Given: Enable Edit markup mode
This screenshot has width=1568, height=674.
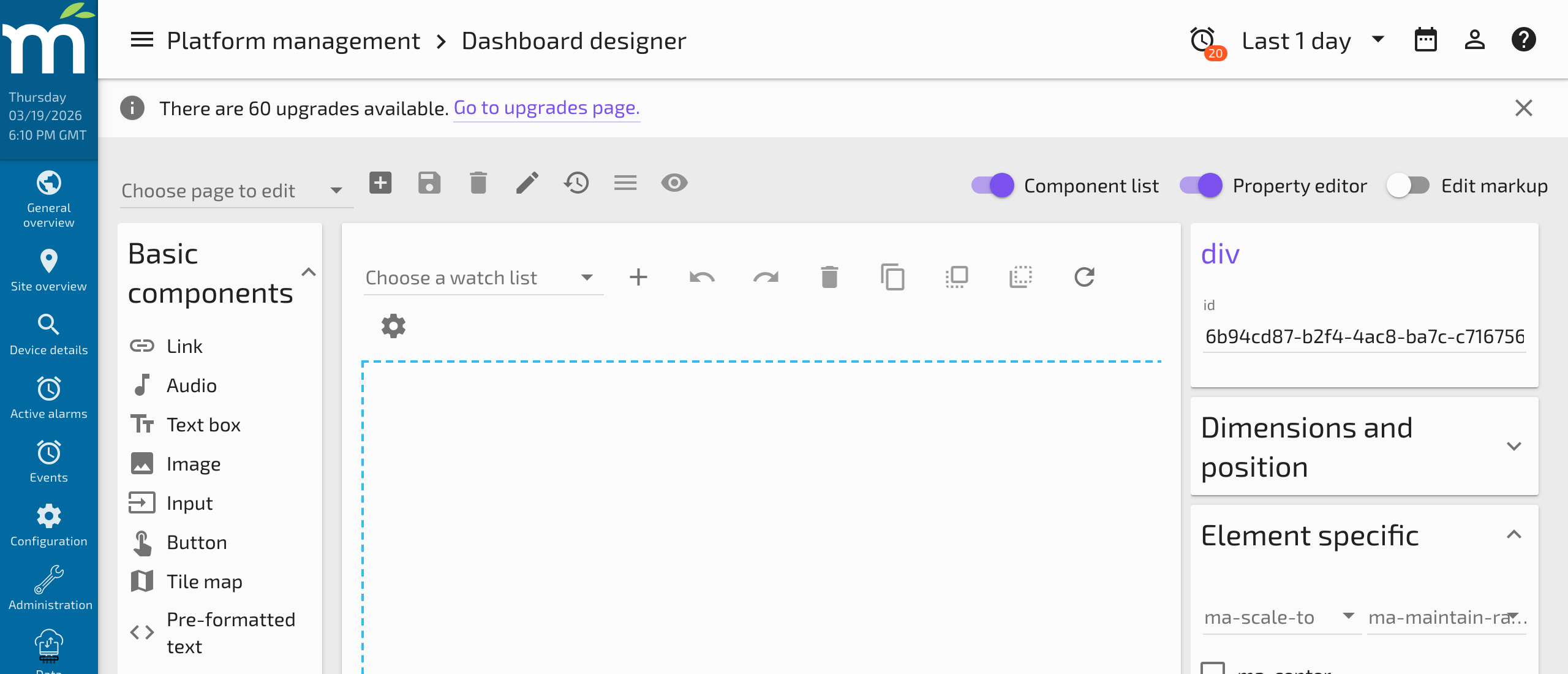Looking at the screenshot, I should pos(1409,185).
